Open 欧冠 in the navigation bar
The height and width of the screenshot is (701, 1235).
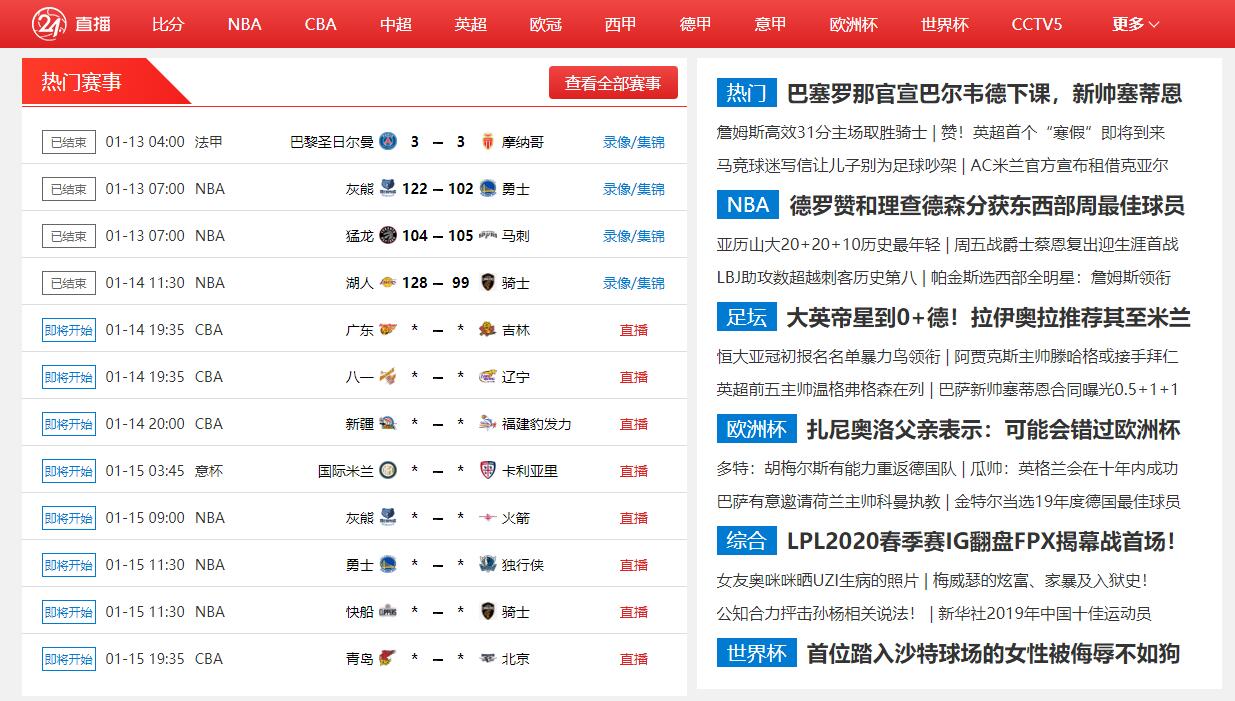(x=546, y=24)
